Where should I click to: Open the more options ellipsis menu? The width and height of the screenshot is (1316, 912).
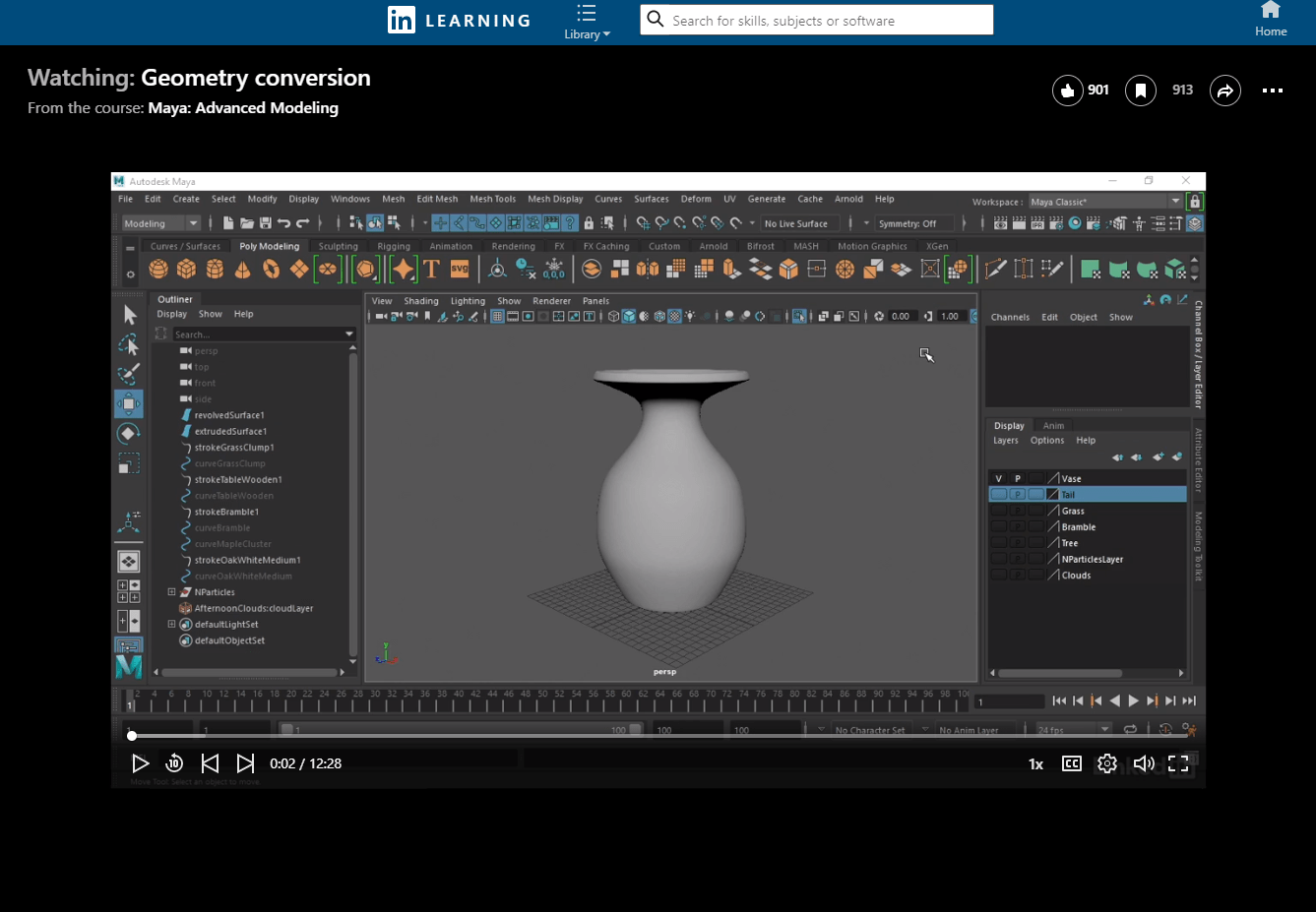coord(1273,91)
